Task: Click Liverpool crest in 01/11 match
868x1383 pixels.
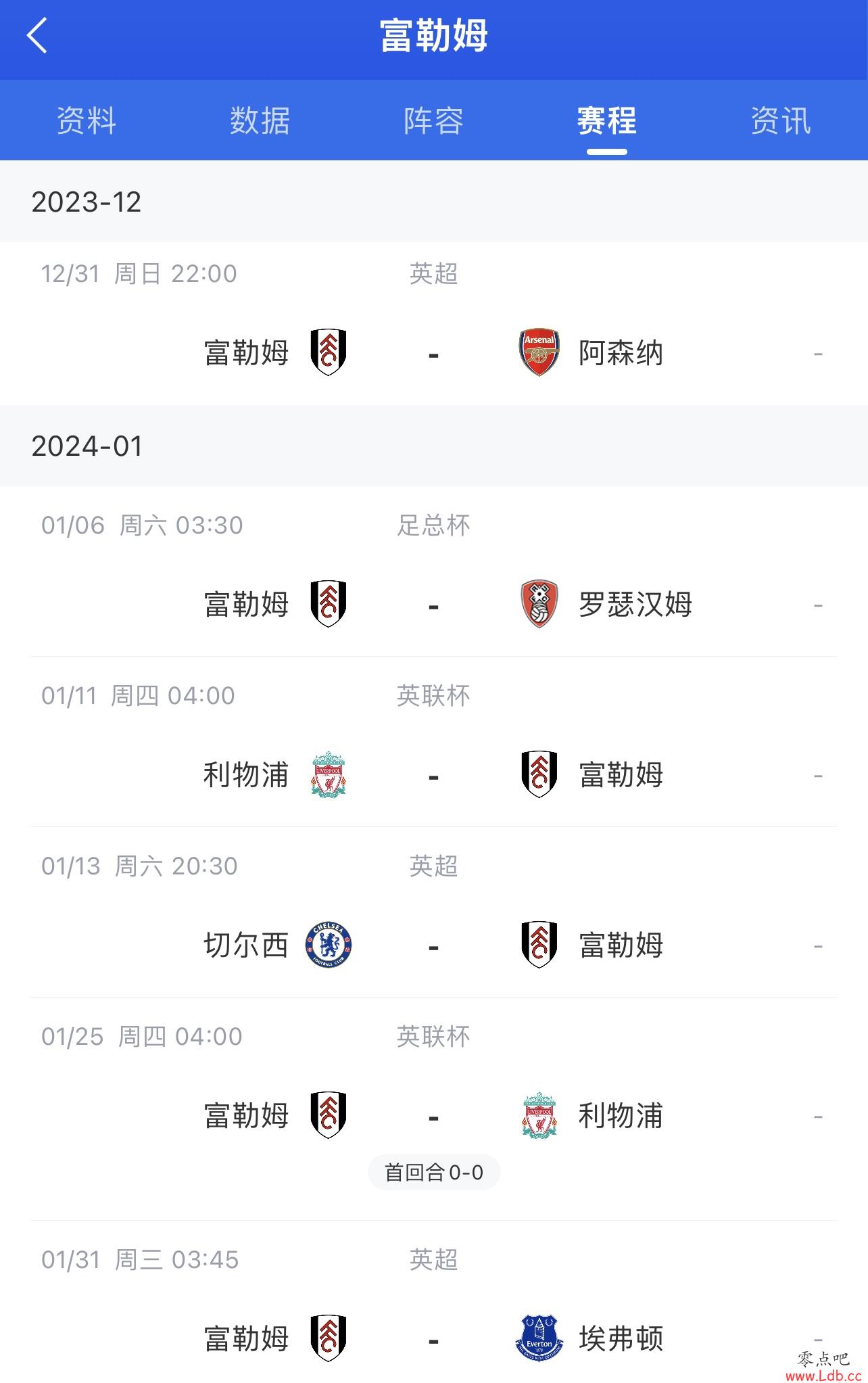Action: click(329, 774)
